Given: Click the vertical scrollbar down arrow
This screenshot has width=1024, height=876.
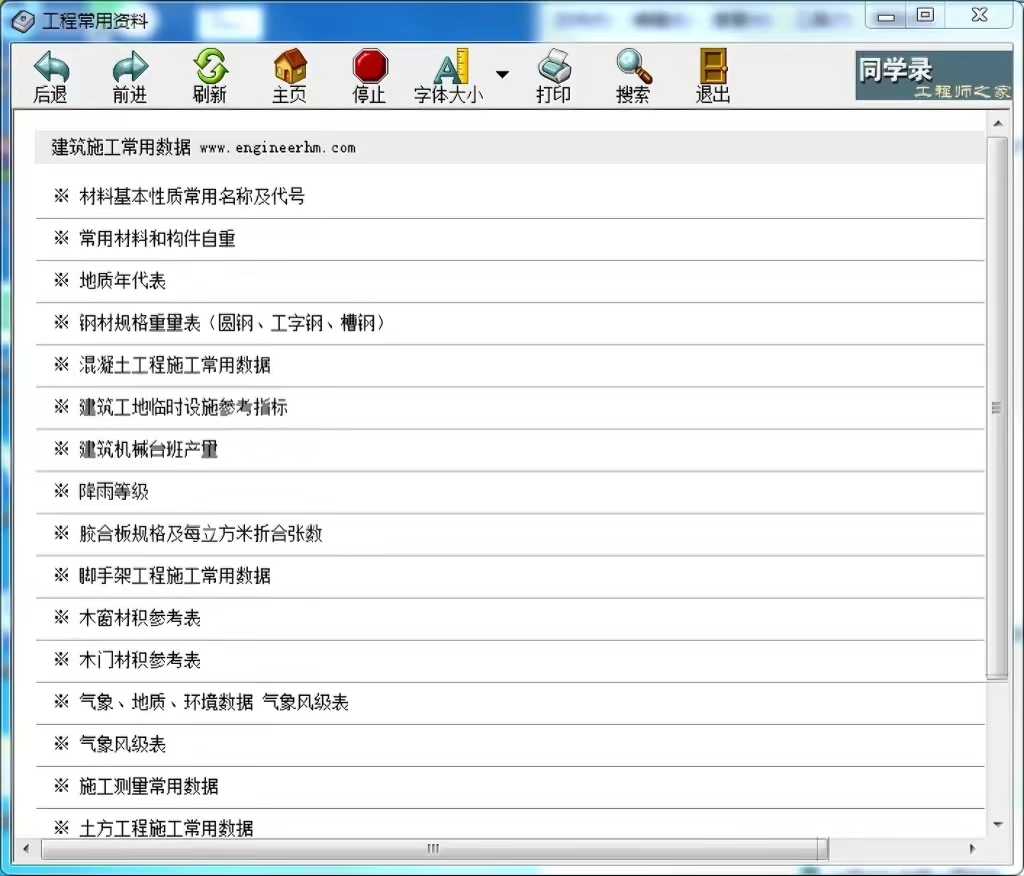Looking at the screenshot, I should (998, 825).
